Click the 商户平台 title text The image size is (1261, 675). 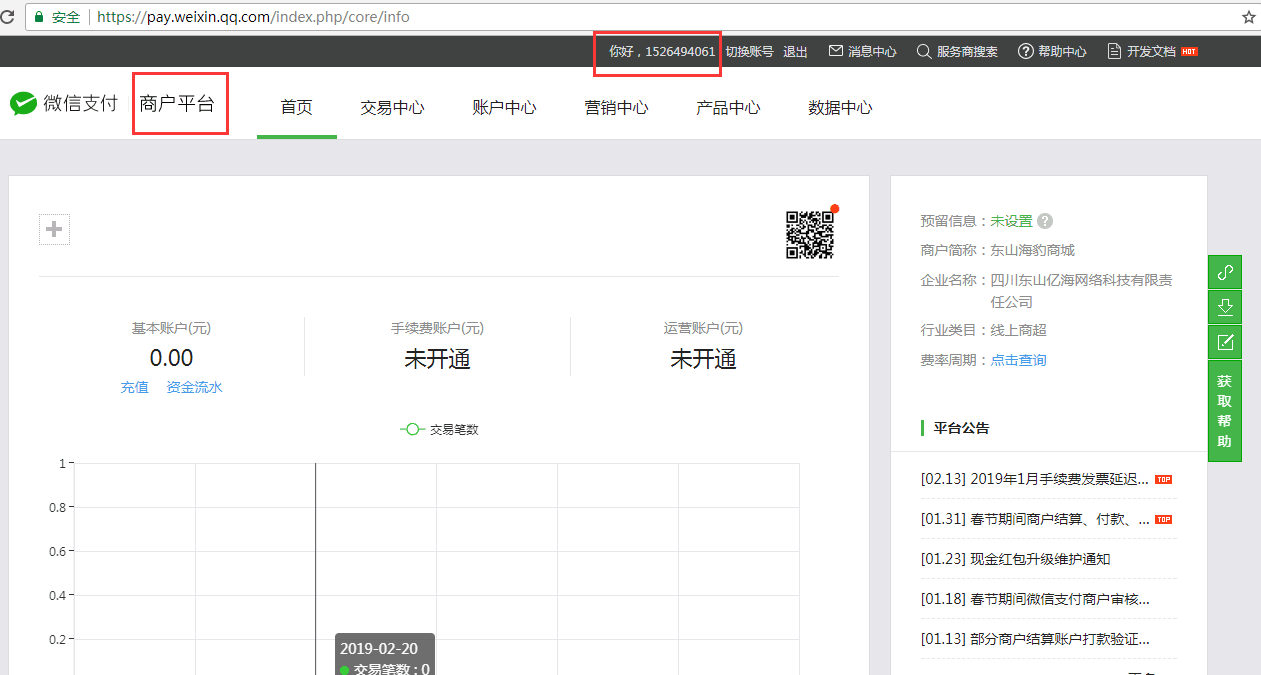(x=177, y=103)
